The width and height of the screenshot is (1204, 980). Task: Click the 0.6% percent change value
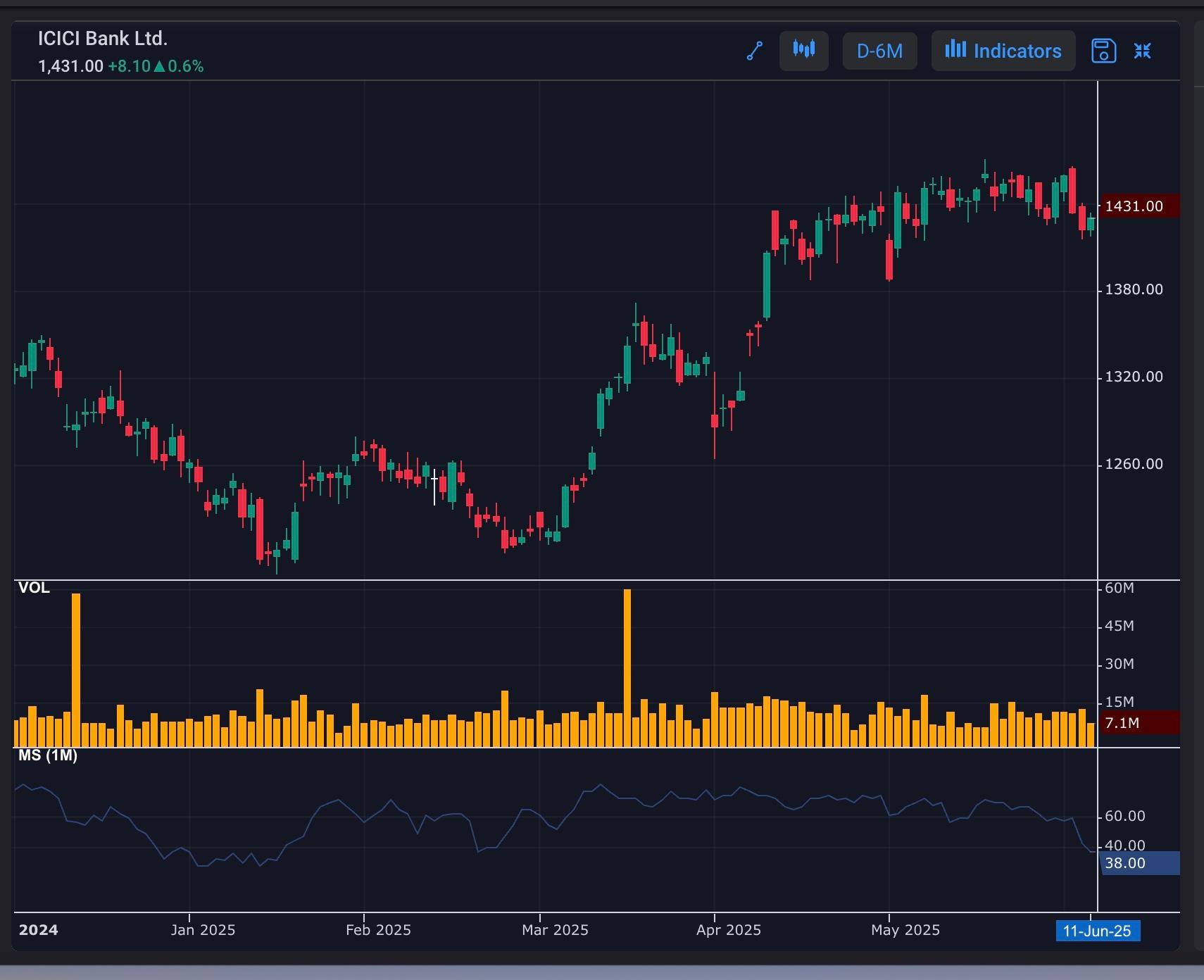point(186,66)
